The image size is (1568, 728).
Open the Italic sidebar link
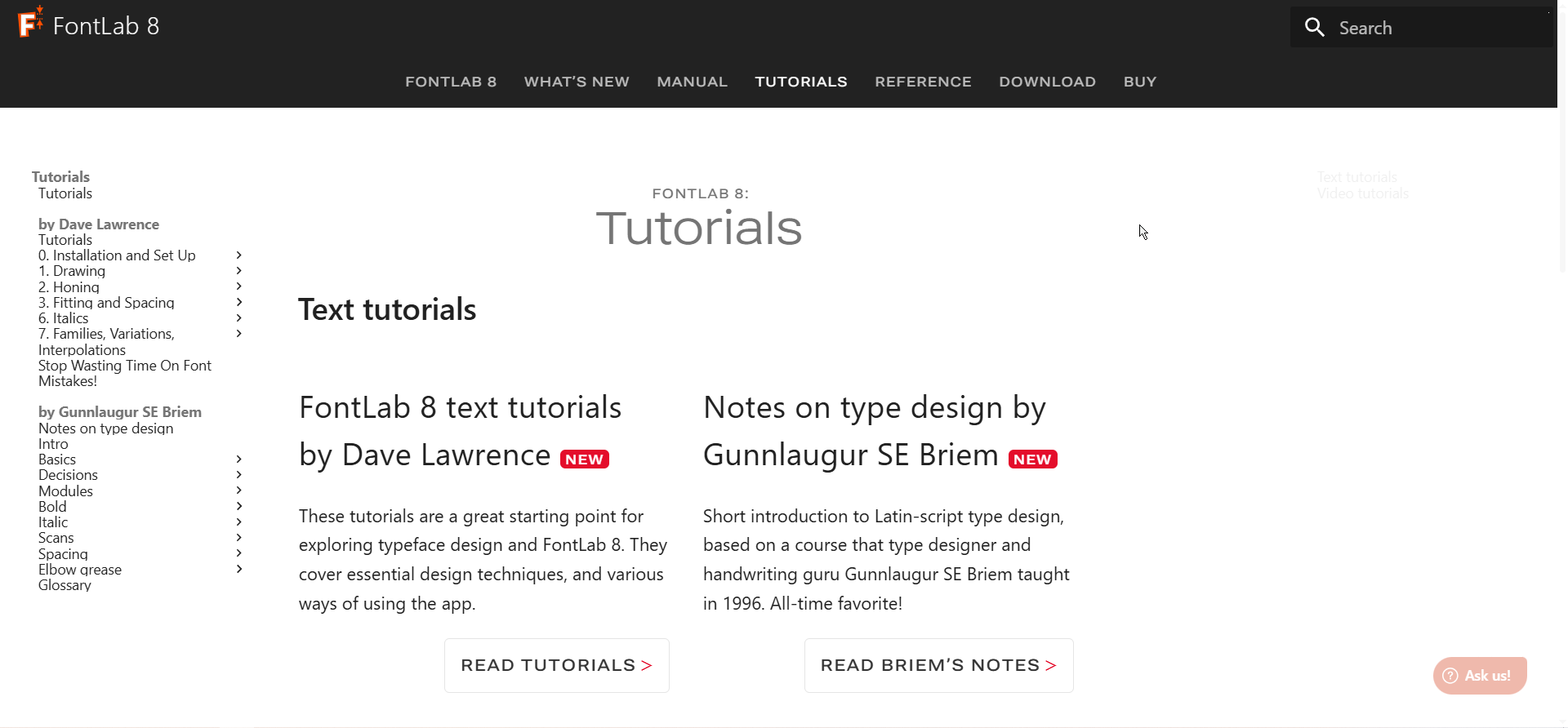coord(53,522)
